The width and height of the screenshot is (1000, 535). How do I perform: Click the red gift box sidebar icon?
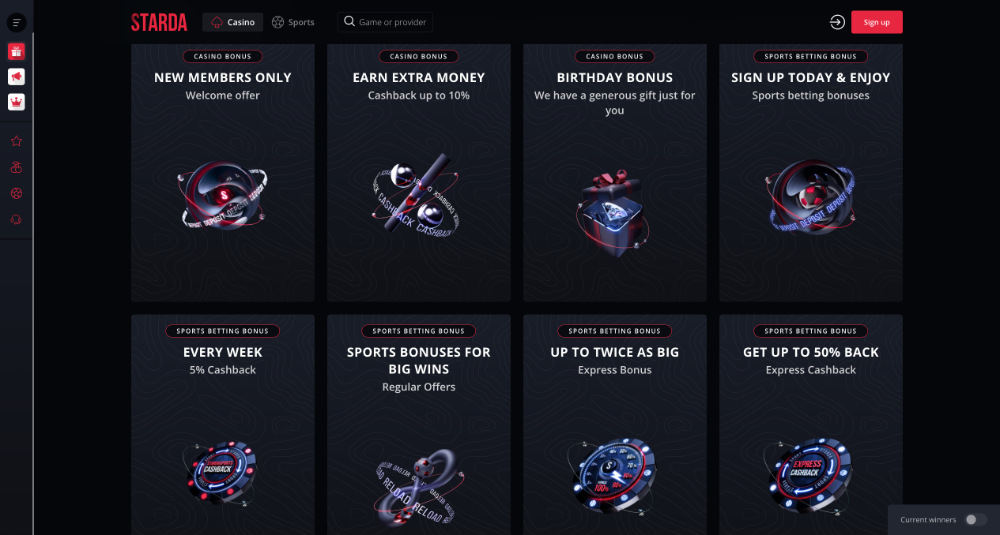point(16,52)
